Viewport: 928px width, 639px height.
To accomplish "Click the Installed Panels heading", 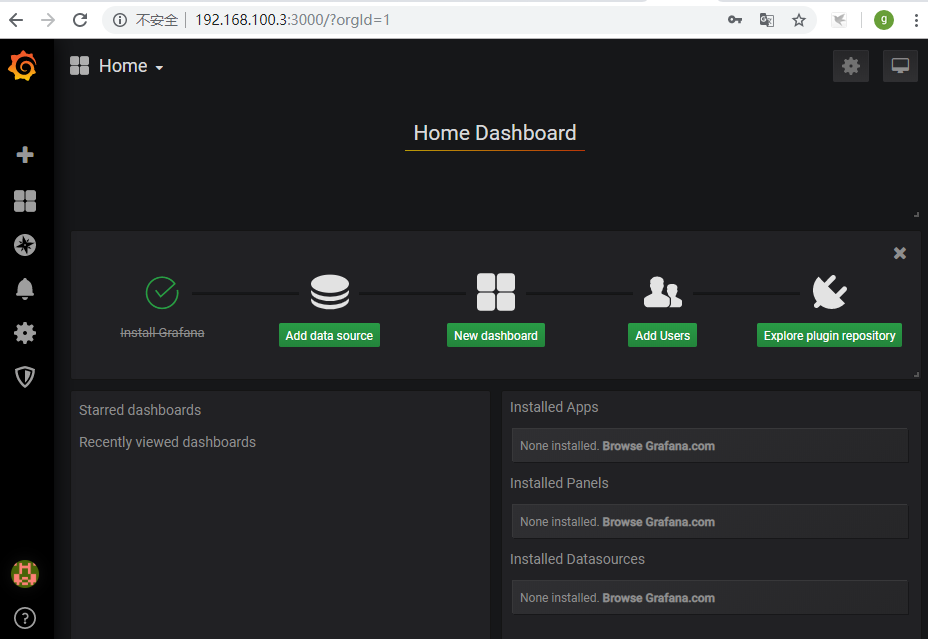I will (559, 483).
